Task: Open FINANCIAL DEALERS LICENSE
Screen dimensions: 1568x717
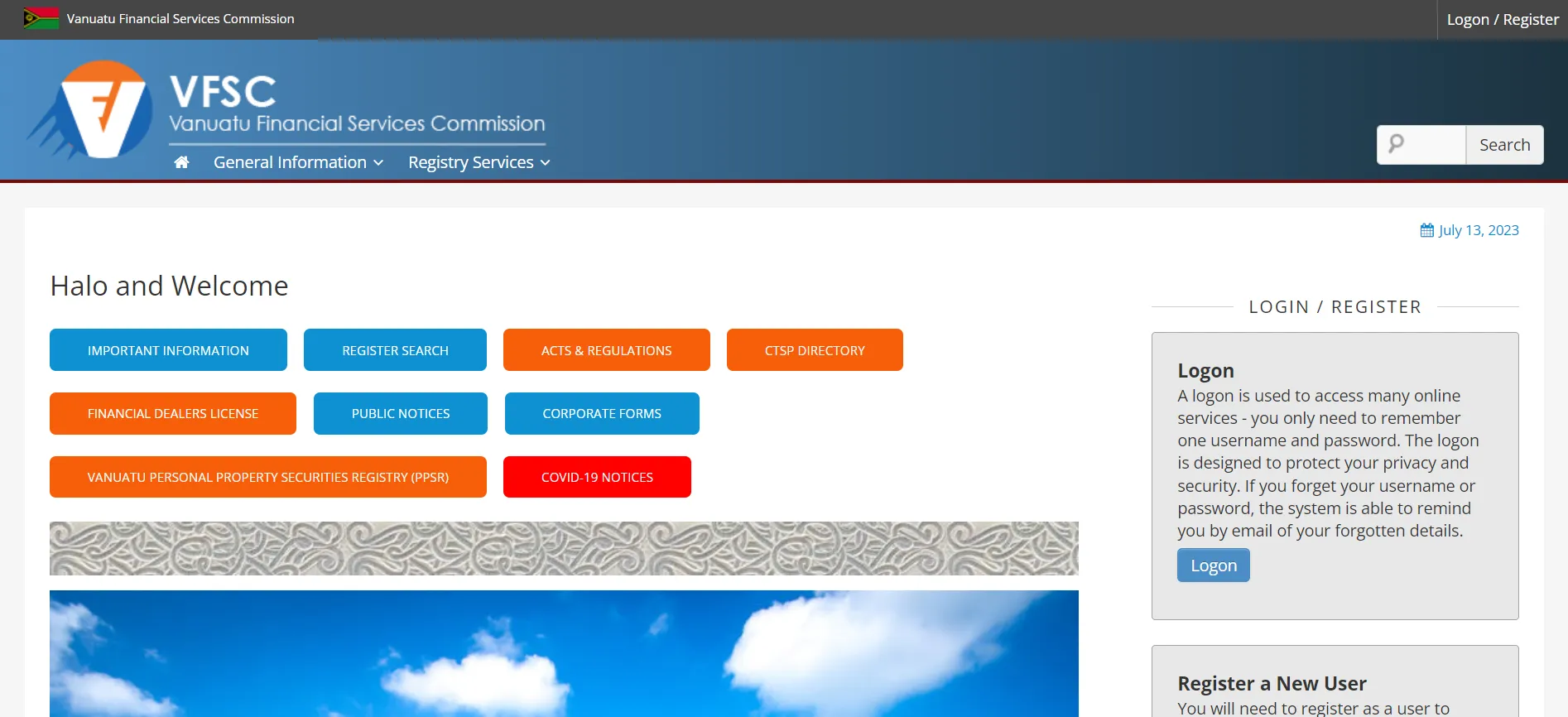Action: point(173,413)
